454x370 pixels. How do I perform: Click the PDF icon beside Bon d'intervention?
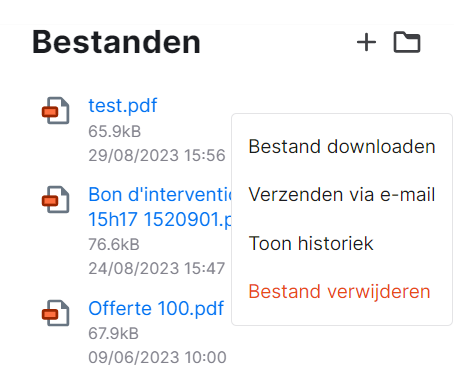(56, 199)
